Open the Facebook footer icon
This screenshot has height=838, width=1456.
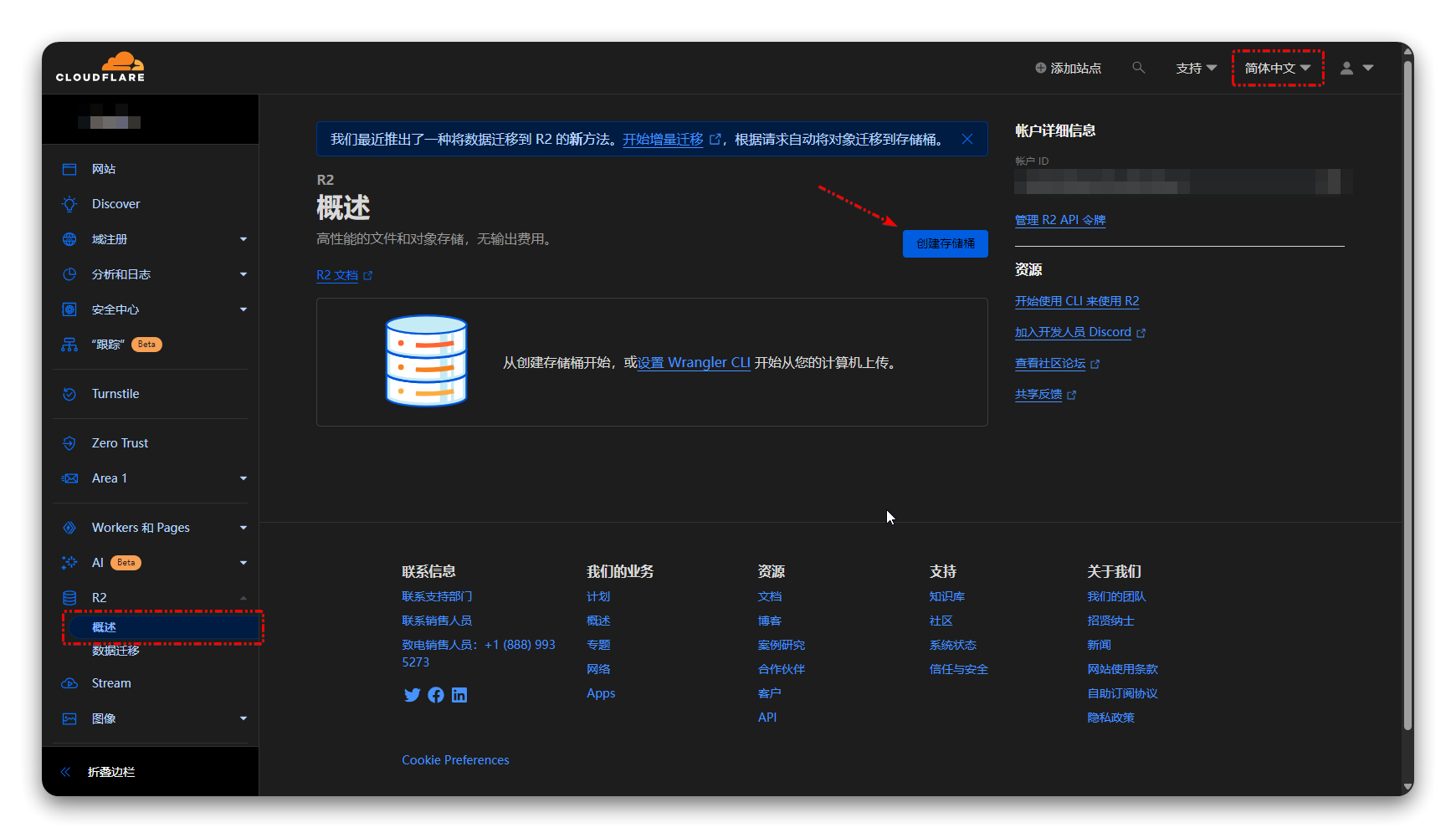(436, 695)
